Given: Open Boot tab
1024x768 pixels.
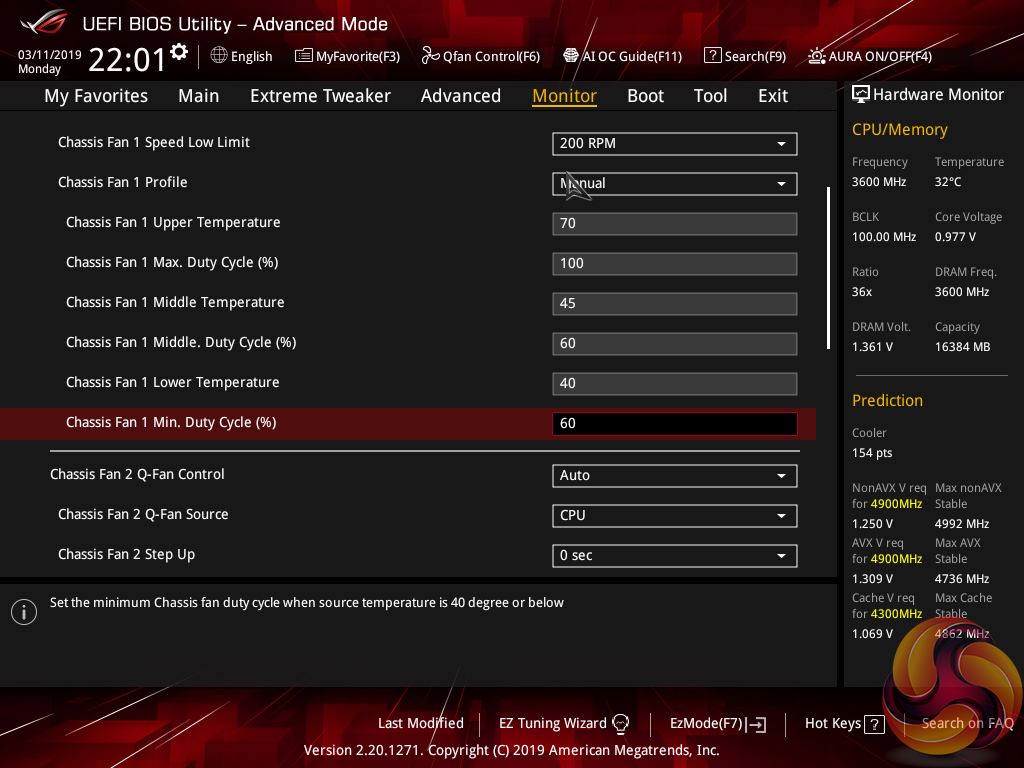Looking at the screenshot, I should click(645, 96).
